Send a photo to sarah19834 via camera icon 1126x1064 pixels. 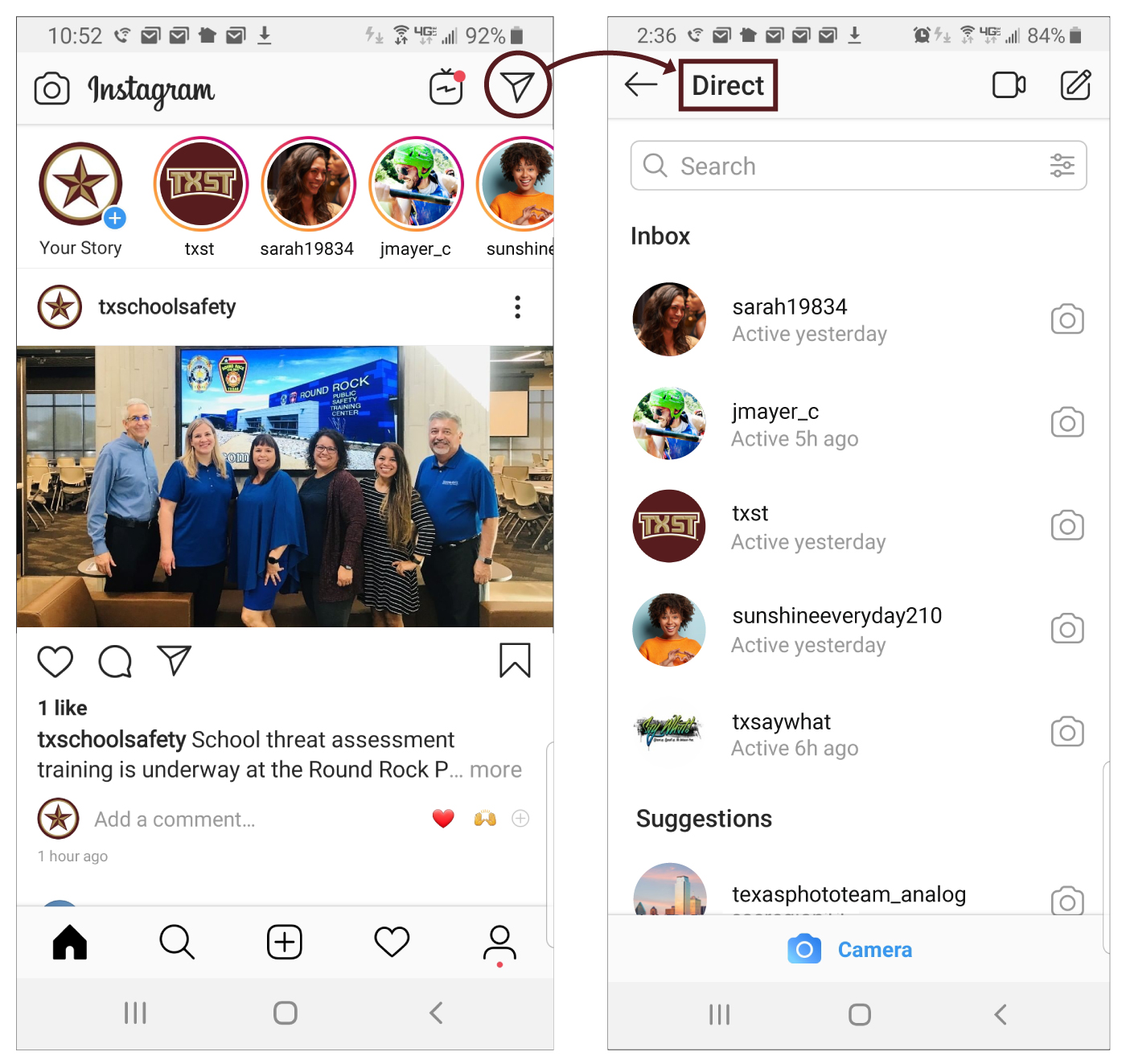[x=1067, y=319]
